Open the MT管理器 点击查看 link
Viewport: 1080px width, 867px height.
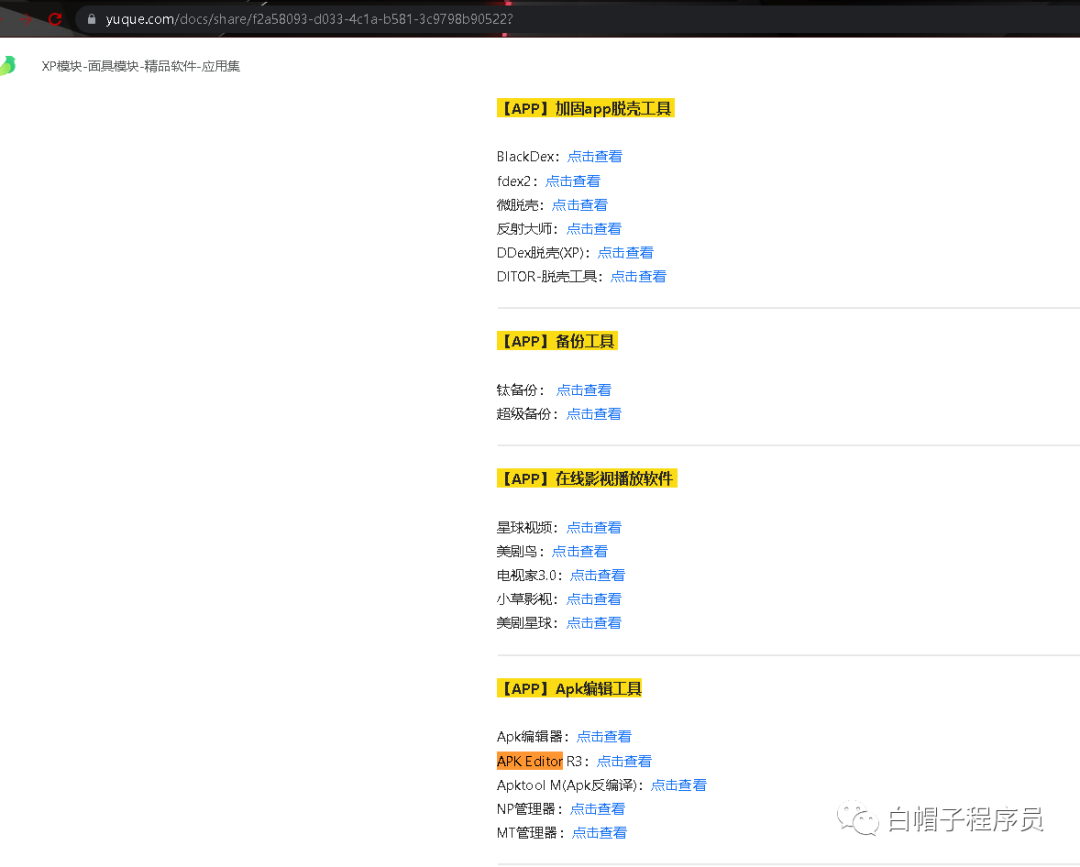[599, 833]
